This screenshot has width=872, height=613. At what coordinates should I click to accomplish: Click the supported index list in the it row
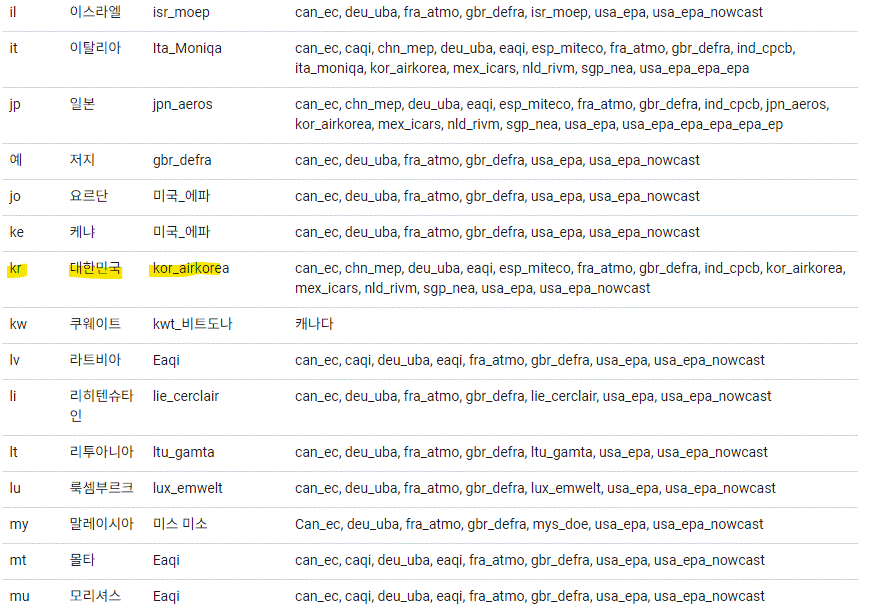tap(545, 58)
